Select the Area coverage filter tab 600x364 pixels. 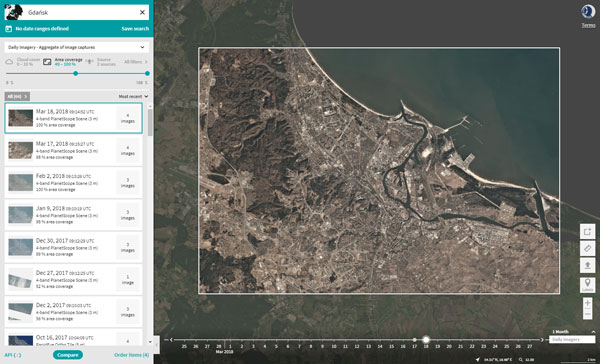(63, 62)
